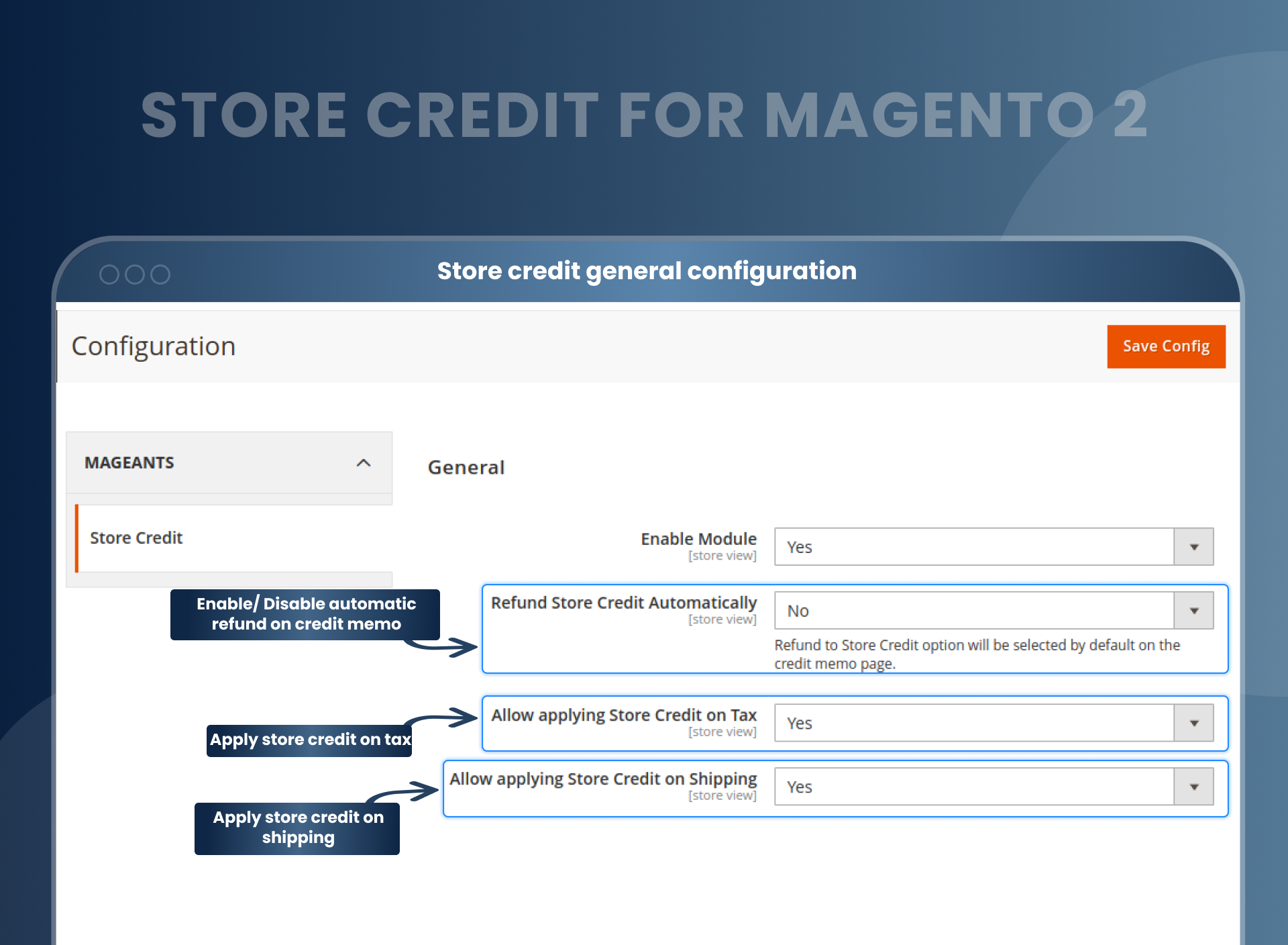The image size is (1288, 945).
Task: Click the Save Config button
Action: pyautogui.click(x=1166, y=346)
